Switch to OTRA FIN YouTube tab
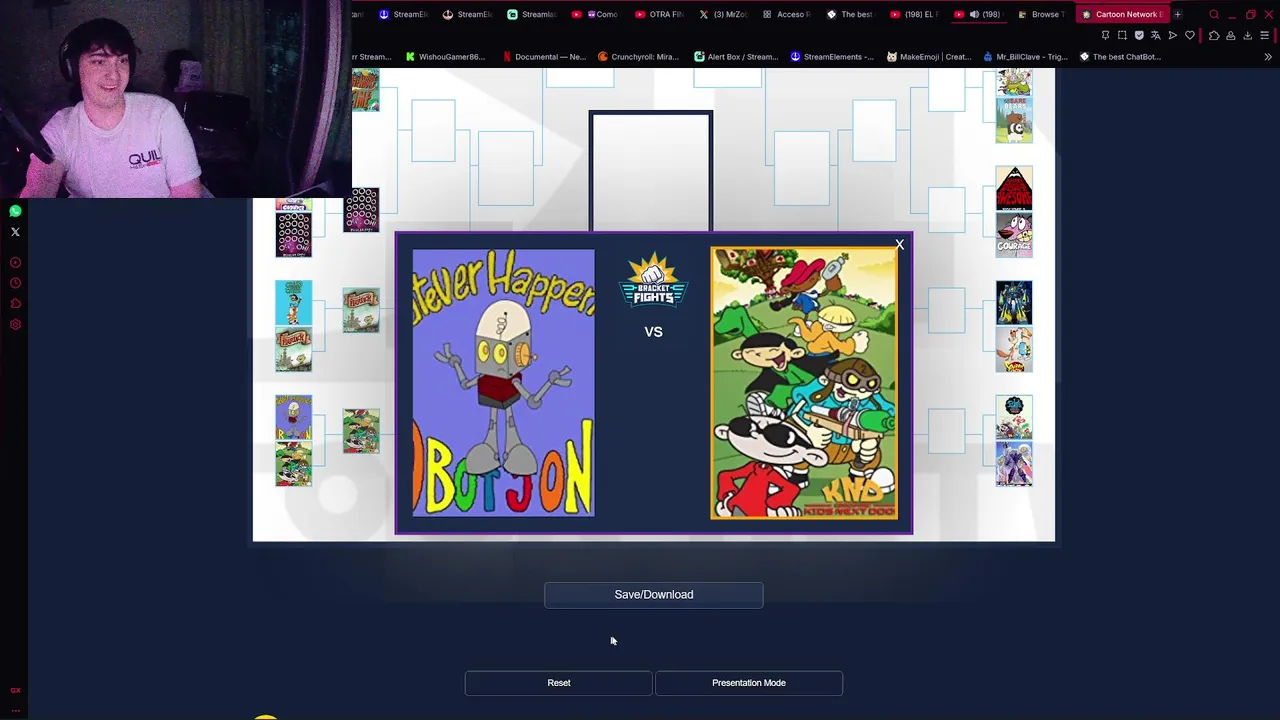 click(x=660, y=14)
